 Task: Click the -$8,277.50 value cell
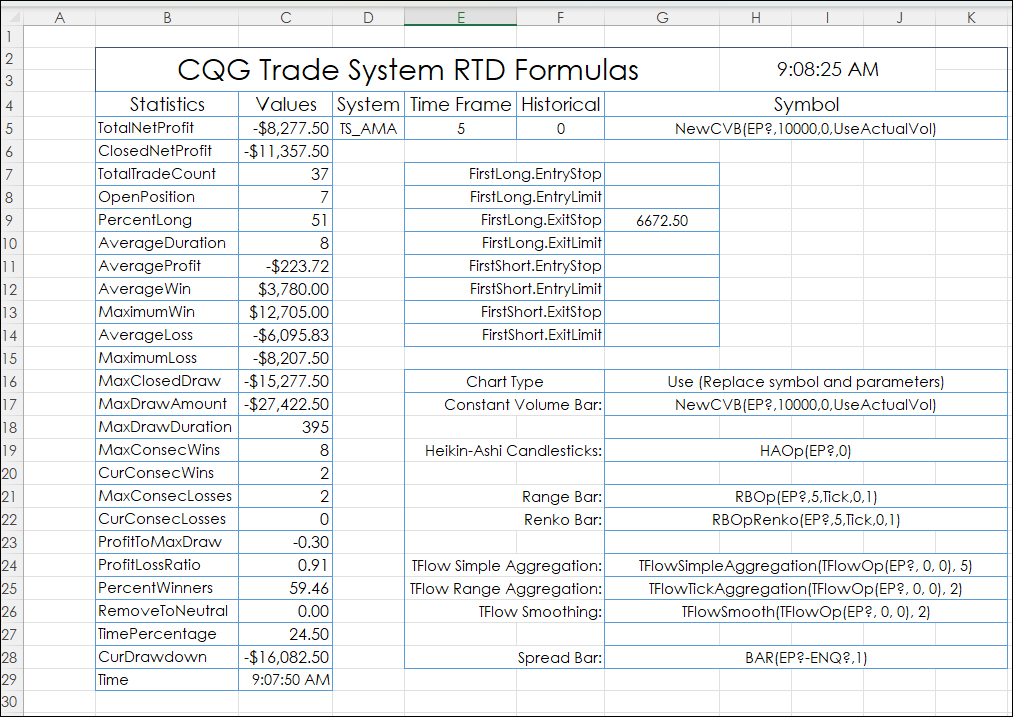tap(286, 128)
